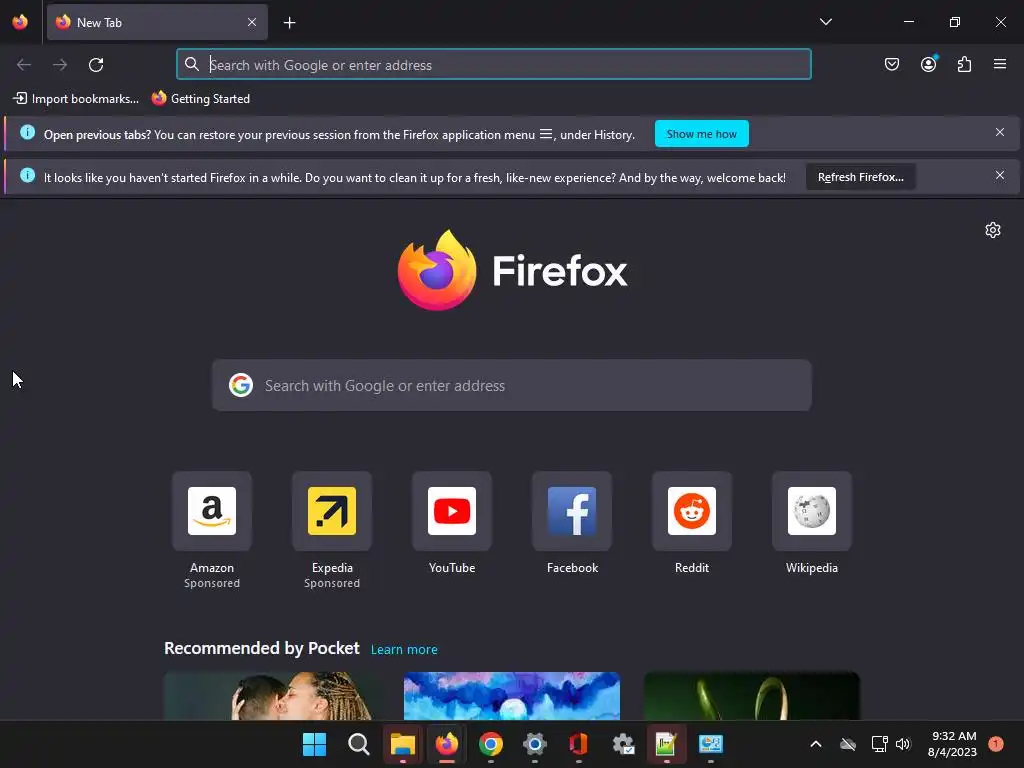Open the new tab personalize gear
The width and height of the screenshot is (1024, 768).
pyautogui.click(x=993, y=230)
